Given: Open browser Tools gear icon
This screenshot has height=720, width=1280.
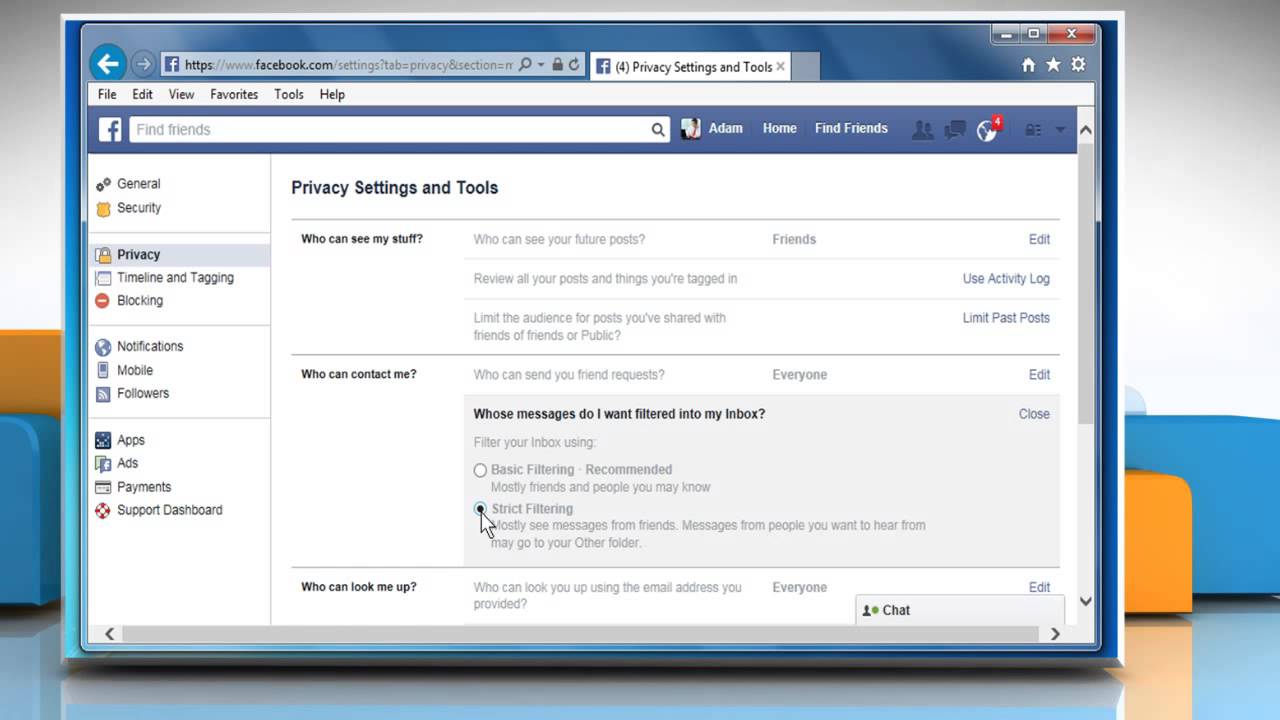Looking at the screenshot, I should (1078, 65).
